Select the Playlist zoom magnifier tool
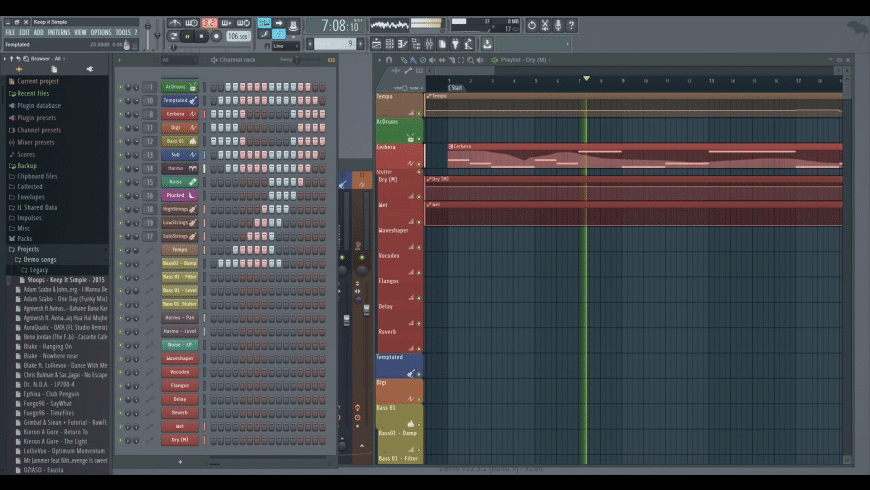This screenshot has width=870, height=490. point(471,60)
